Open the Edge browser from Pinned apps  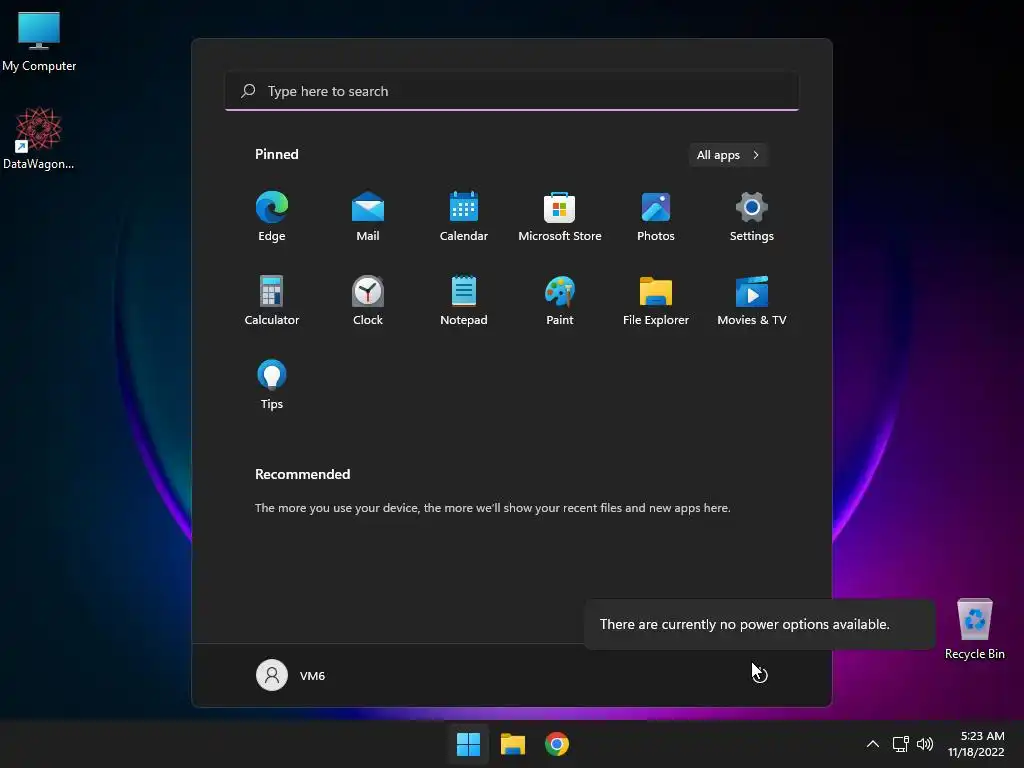(272, 217)
